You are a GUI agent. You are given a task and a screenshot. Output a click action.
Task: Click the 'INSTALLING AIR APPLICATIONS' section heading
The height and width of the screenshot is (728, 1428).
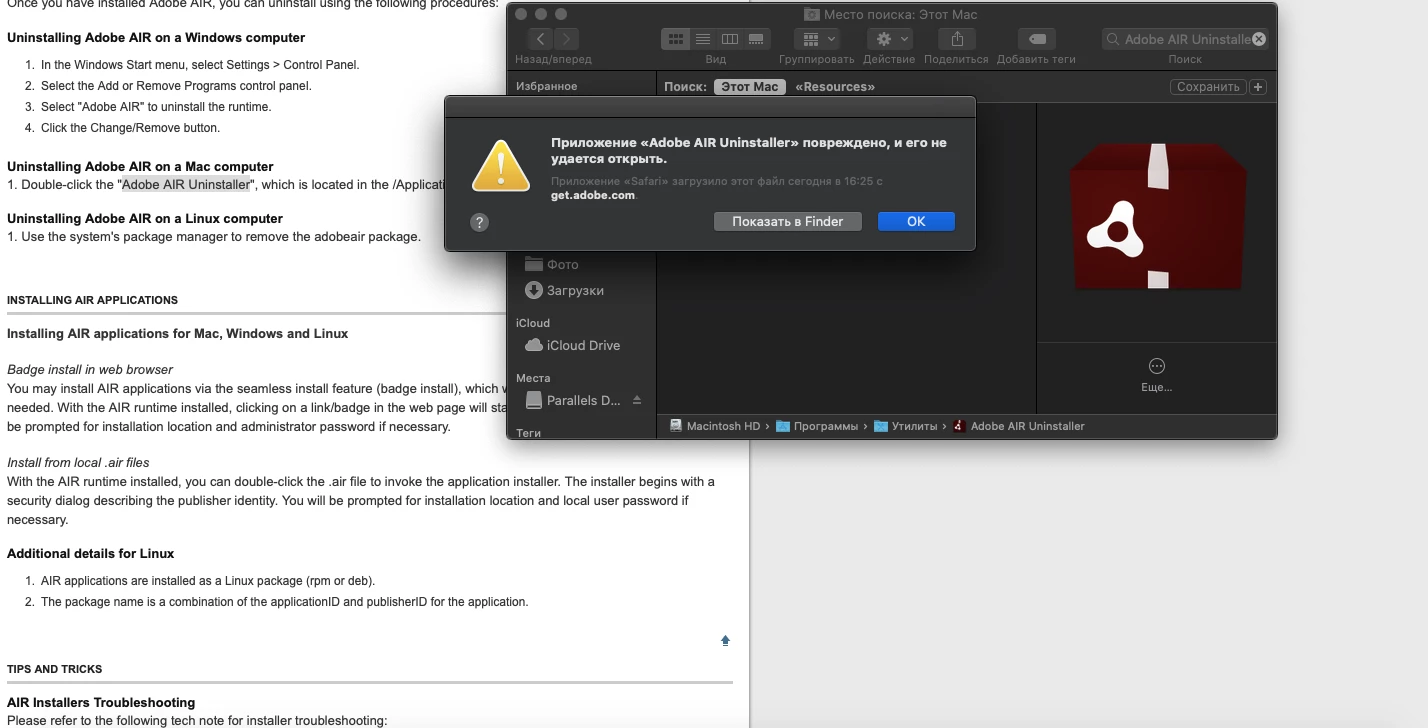tap(92, 300)
